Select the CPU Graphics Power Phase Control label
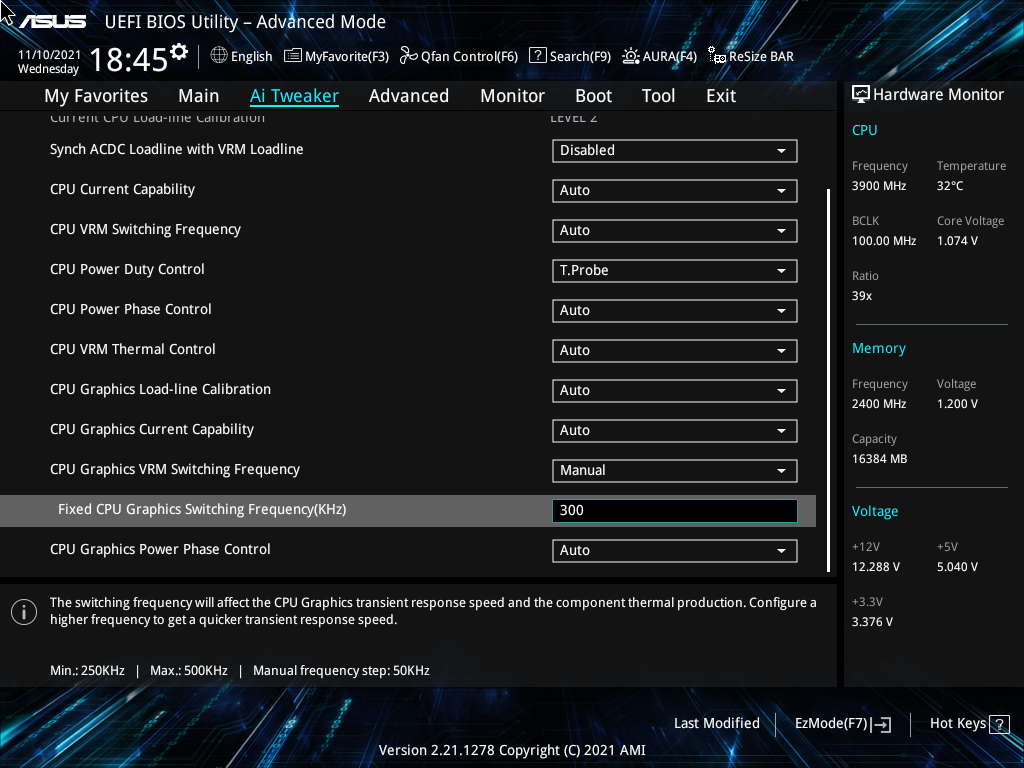This screenshot has height=768, width=1024. click(x=160, y=549)
